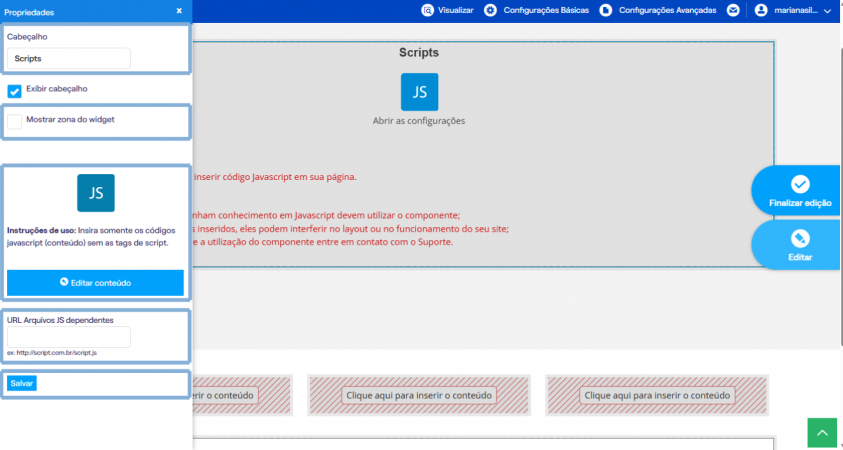
Task: Click the JS icon in Propriedades panel
Action: tap(96, 193)
